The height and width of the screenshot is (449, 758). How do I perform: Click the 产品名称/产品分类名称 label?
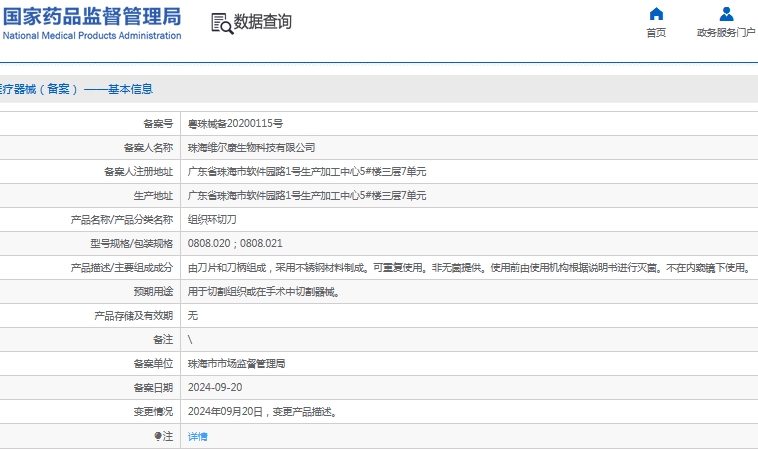[122, 220]
